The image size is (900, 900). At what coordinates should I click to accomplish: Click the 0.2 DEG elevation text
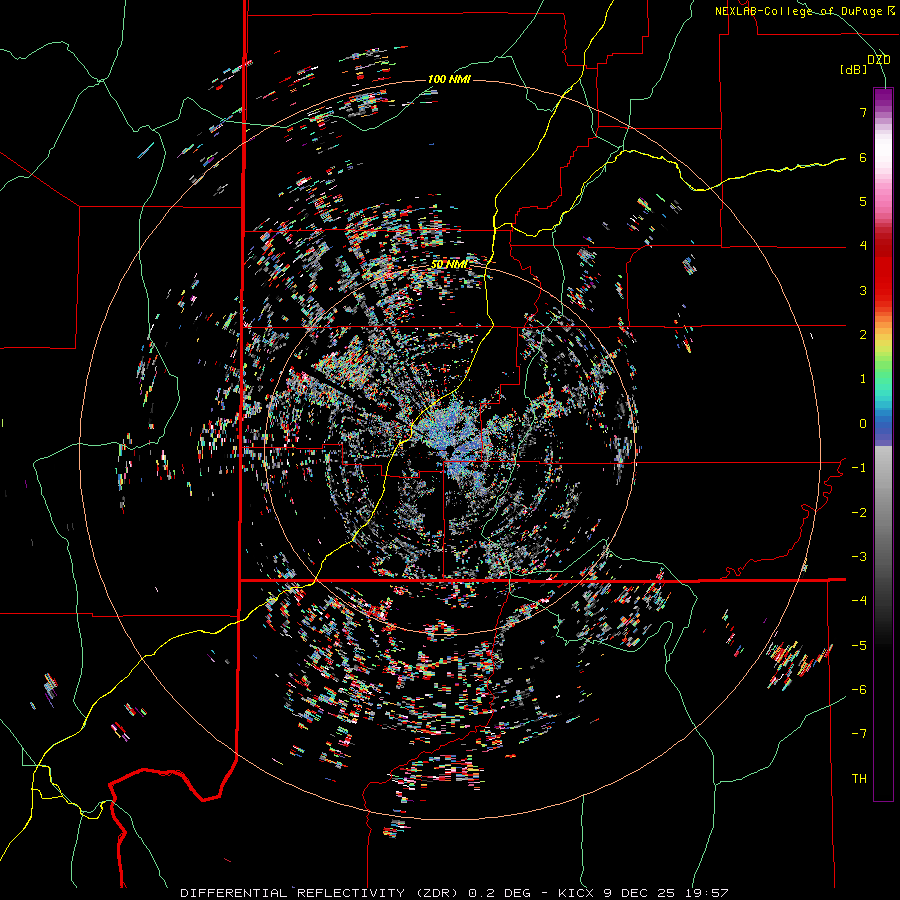pyautogui.click(x=500, y=893)
